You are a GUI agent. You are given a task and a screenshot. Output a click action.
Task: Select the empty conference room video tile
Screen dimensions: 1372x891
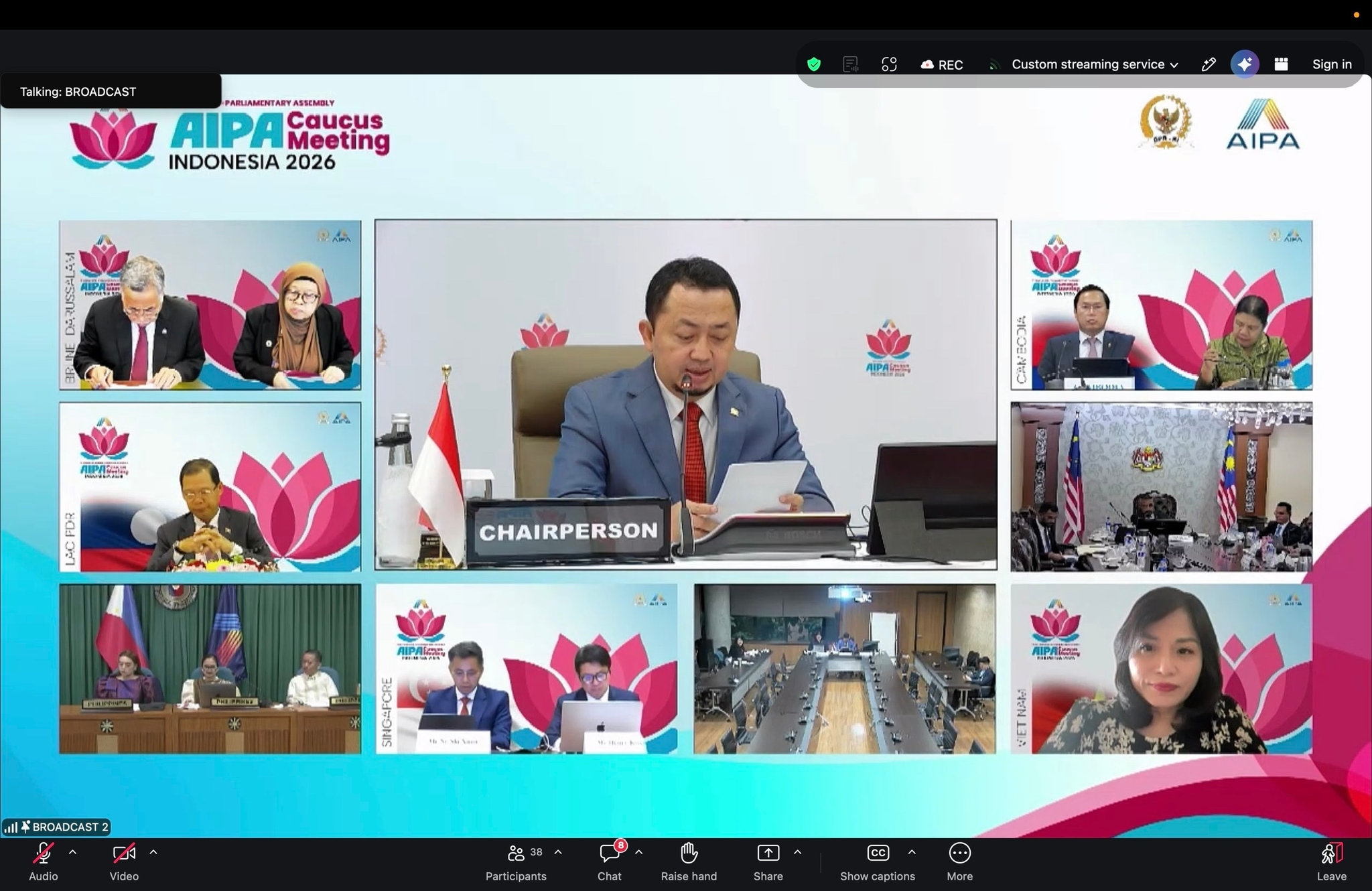click(x=844, y=669)
